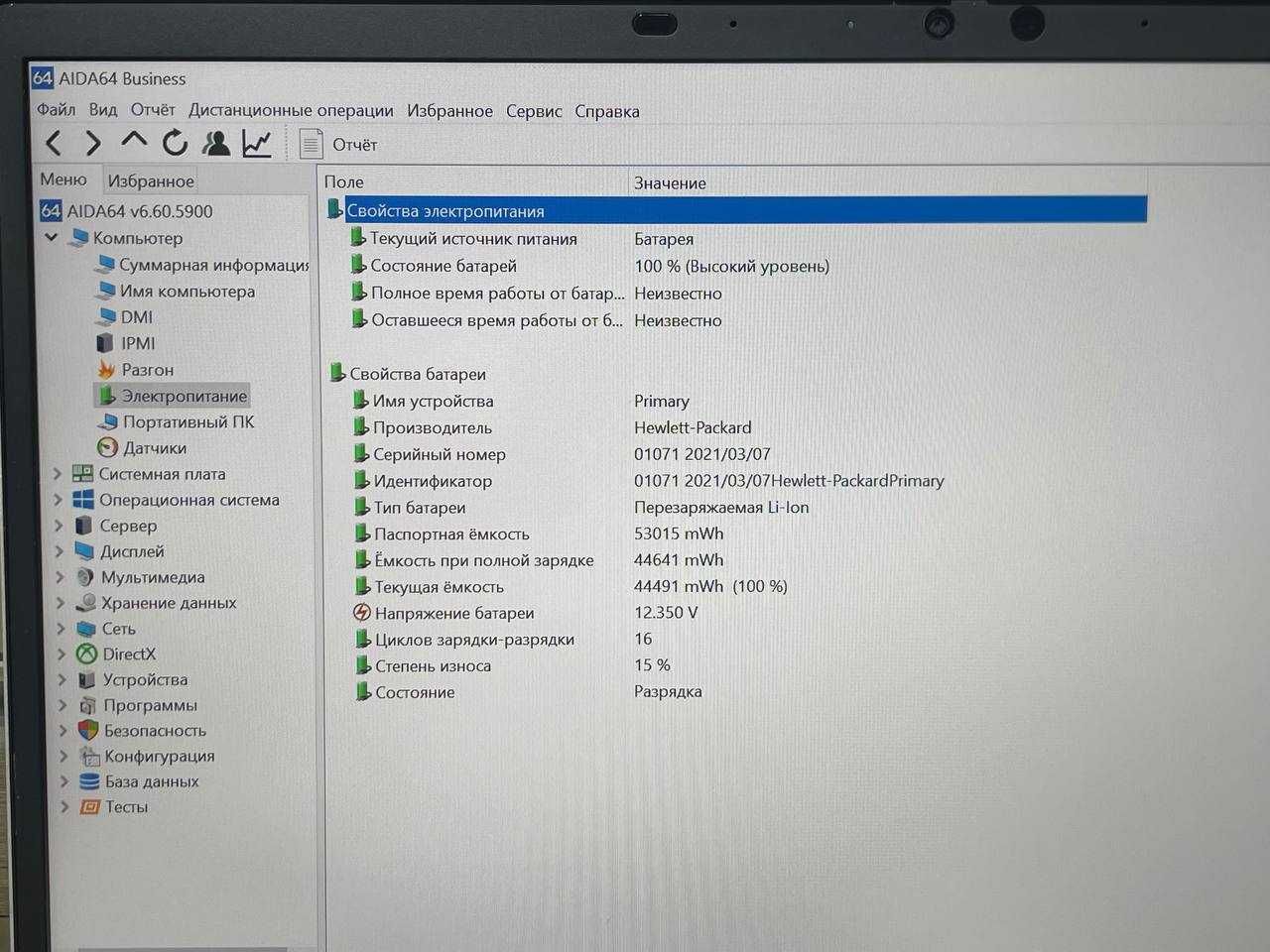
Task: Click the Напряжение батареи lightning icon
Action: 362,613
